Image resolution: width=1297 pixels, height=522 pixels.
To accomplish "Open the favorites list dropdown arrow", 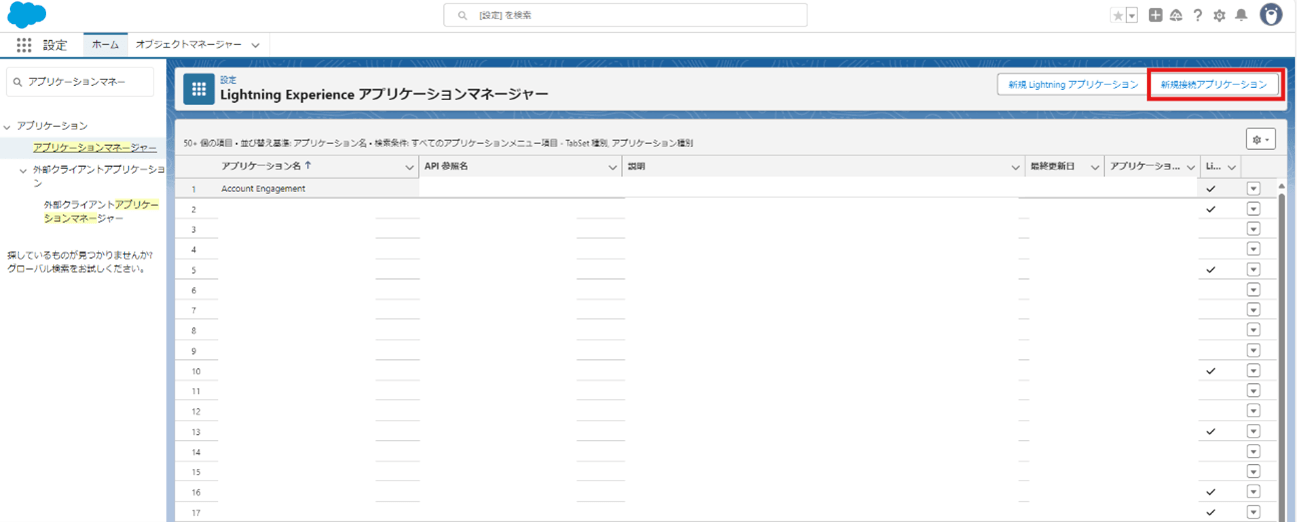I will (1131, 16).
